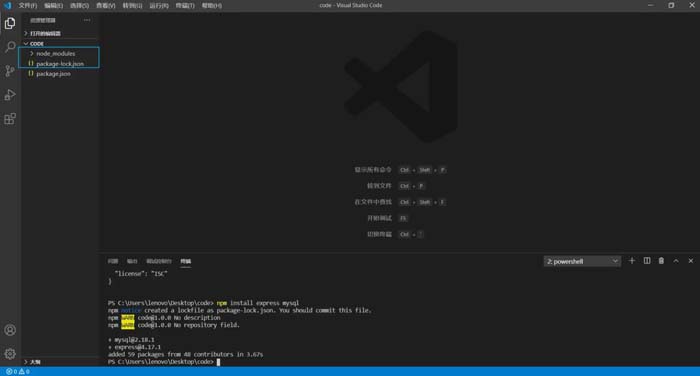
Task: Select the Terminal panel tab
Action: point(186,261)
